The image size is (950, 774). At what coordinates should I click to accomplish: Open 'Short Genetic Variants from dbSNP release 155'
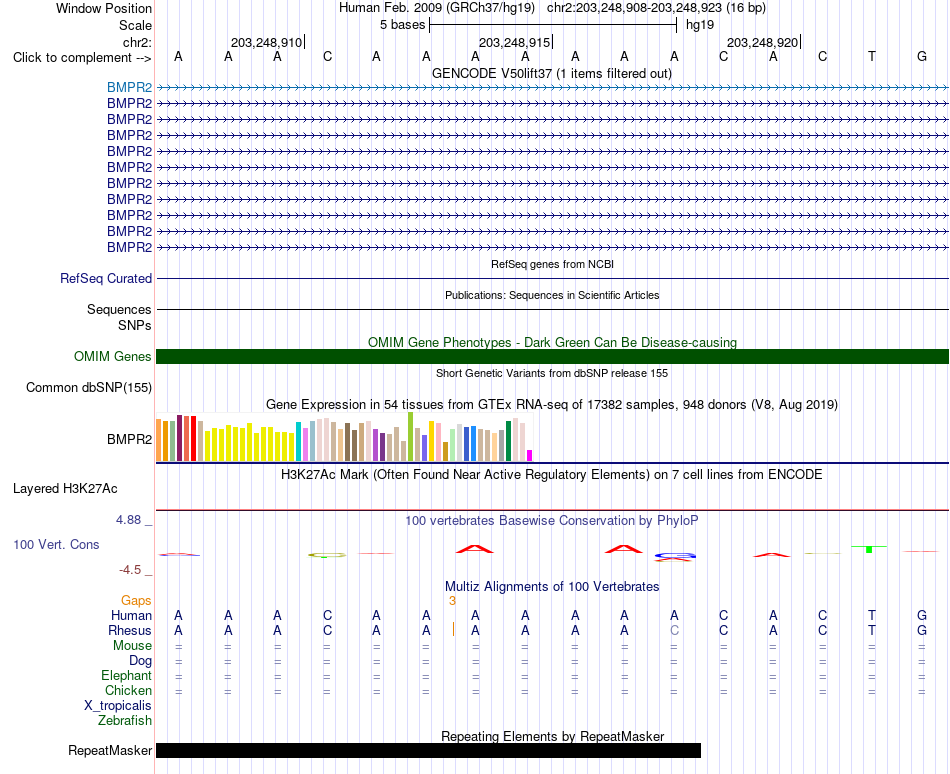click(x=552, y=373)
